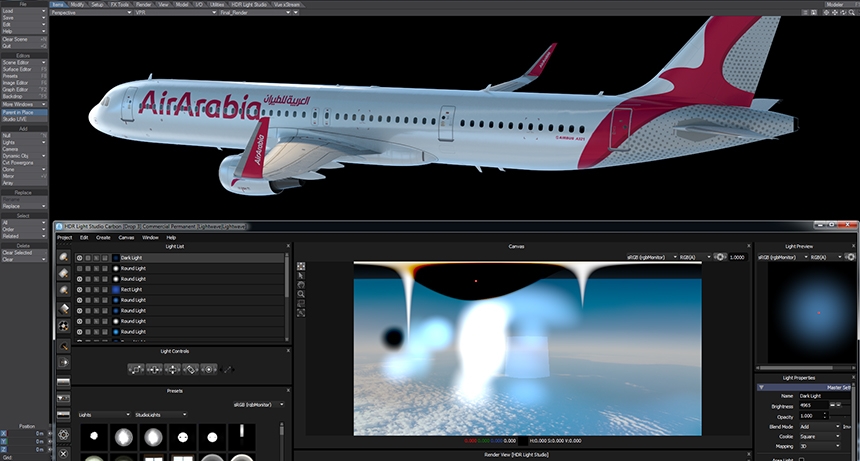
Task: Click the Brightness value field
Action: click(x=813, y=405)
